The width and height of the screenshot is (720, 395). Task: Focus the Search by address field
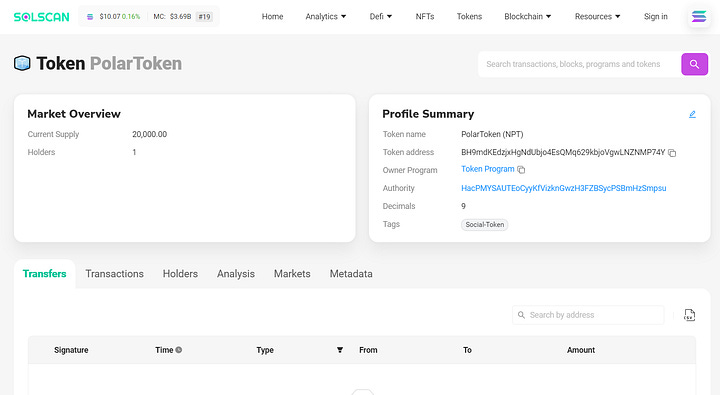tap(588, 315)
